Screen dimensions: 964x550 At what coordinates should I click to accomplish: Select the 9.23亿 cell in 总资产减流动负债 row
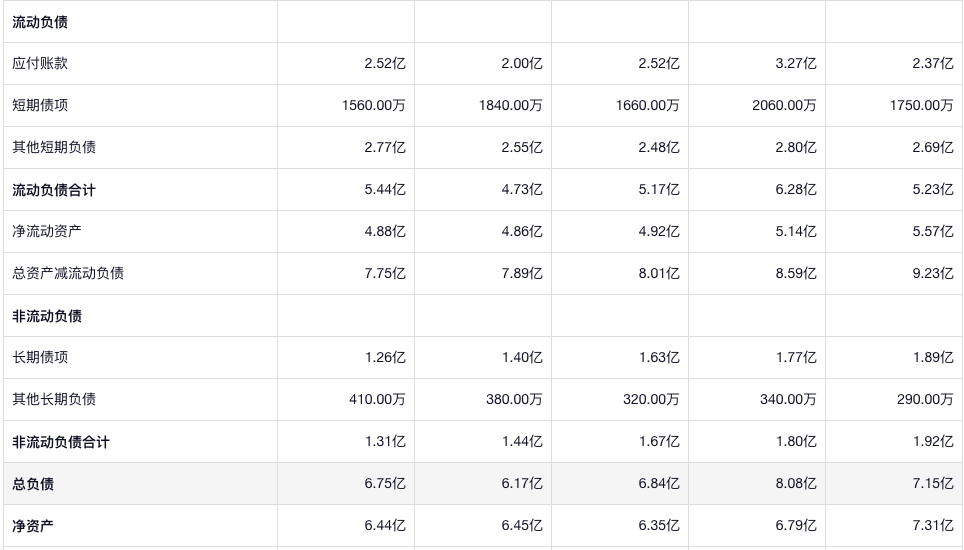933,273
